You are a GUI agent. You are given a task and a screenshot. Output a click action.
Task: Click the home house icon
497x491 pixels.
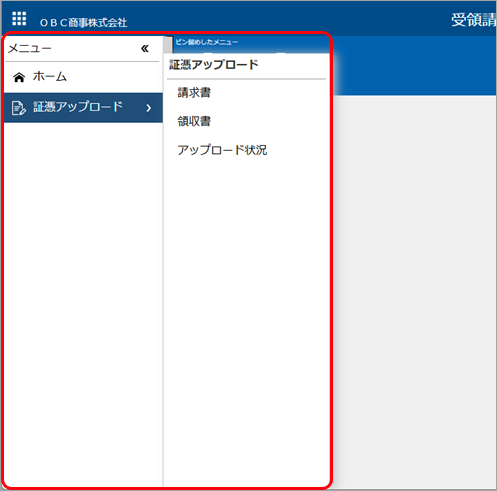pyautogui.click(x=19, y=77)
